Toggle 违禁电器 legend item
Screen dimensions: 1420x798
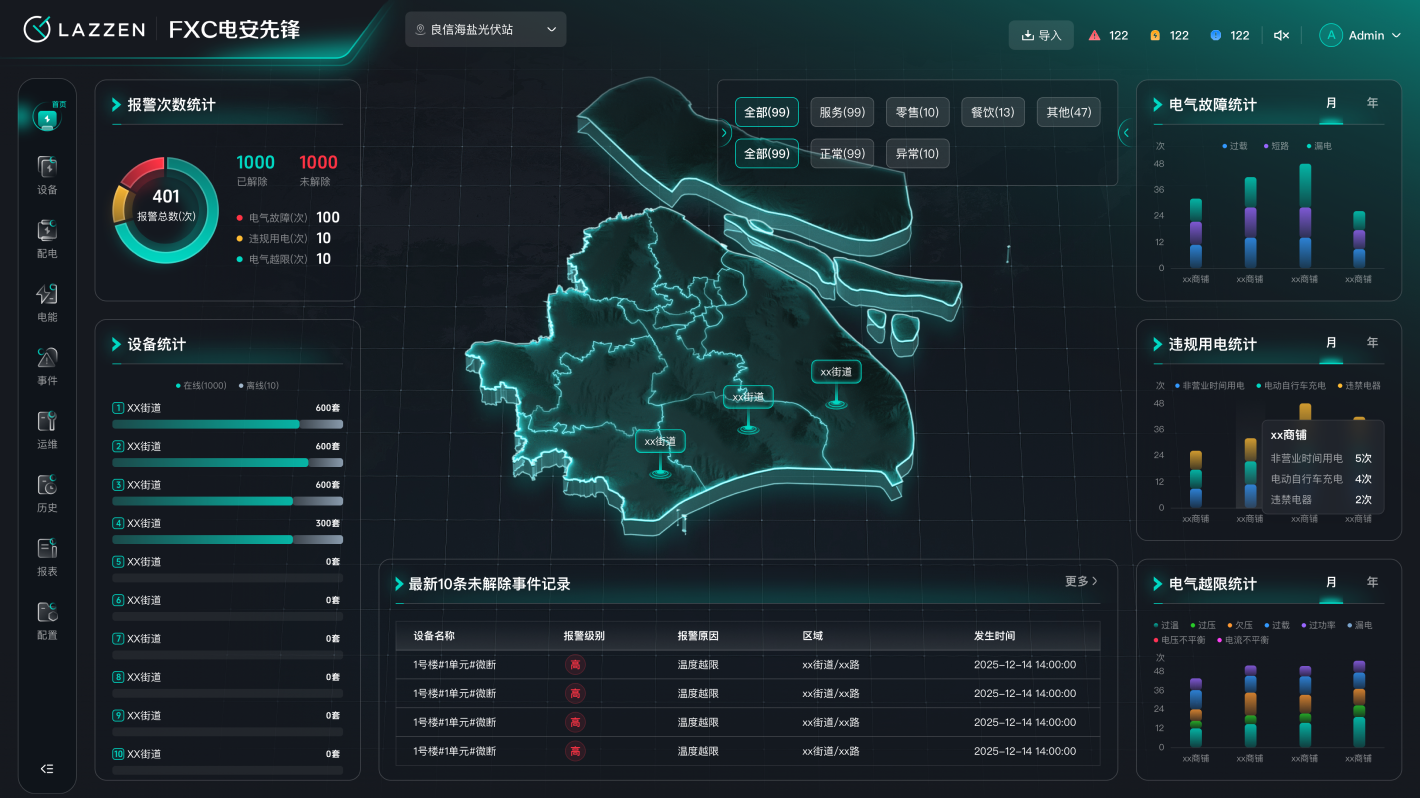(1358, 385)
